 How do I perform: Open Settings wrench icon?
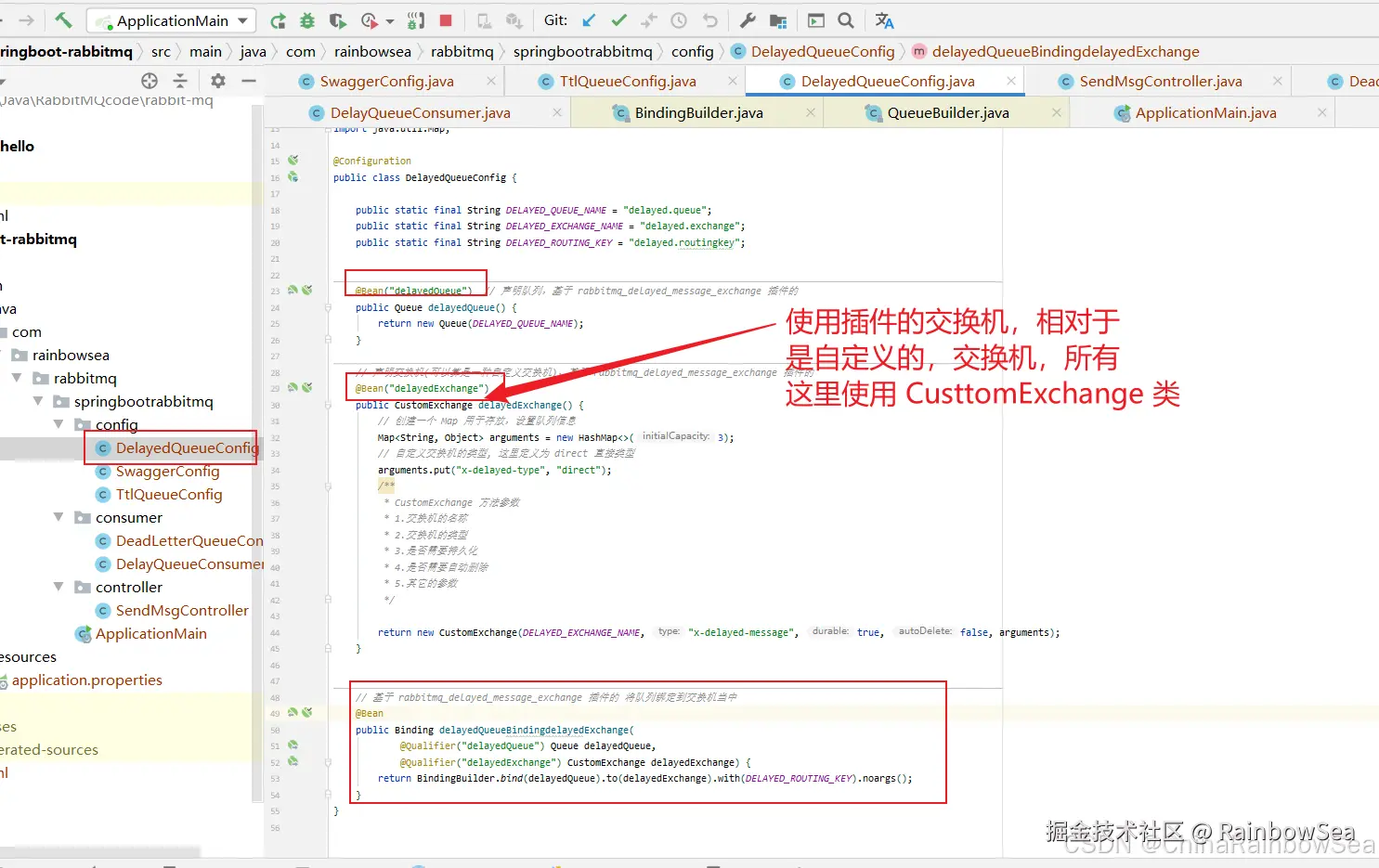pyautogui.click(x=748, y=20)
